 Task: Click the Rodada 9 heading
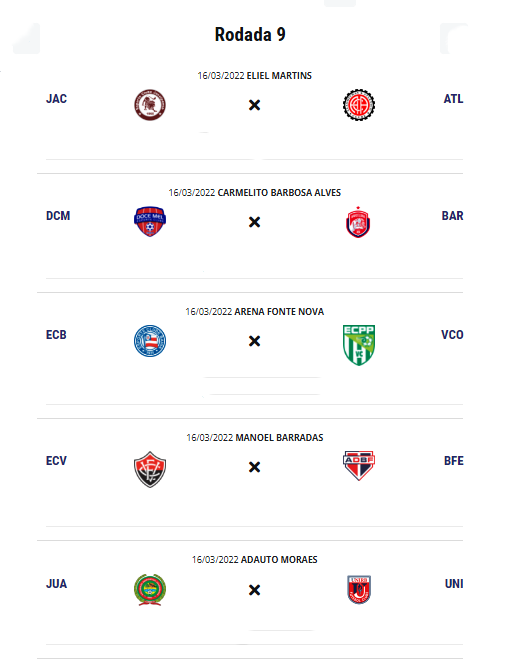250,35
